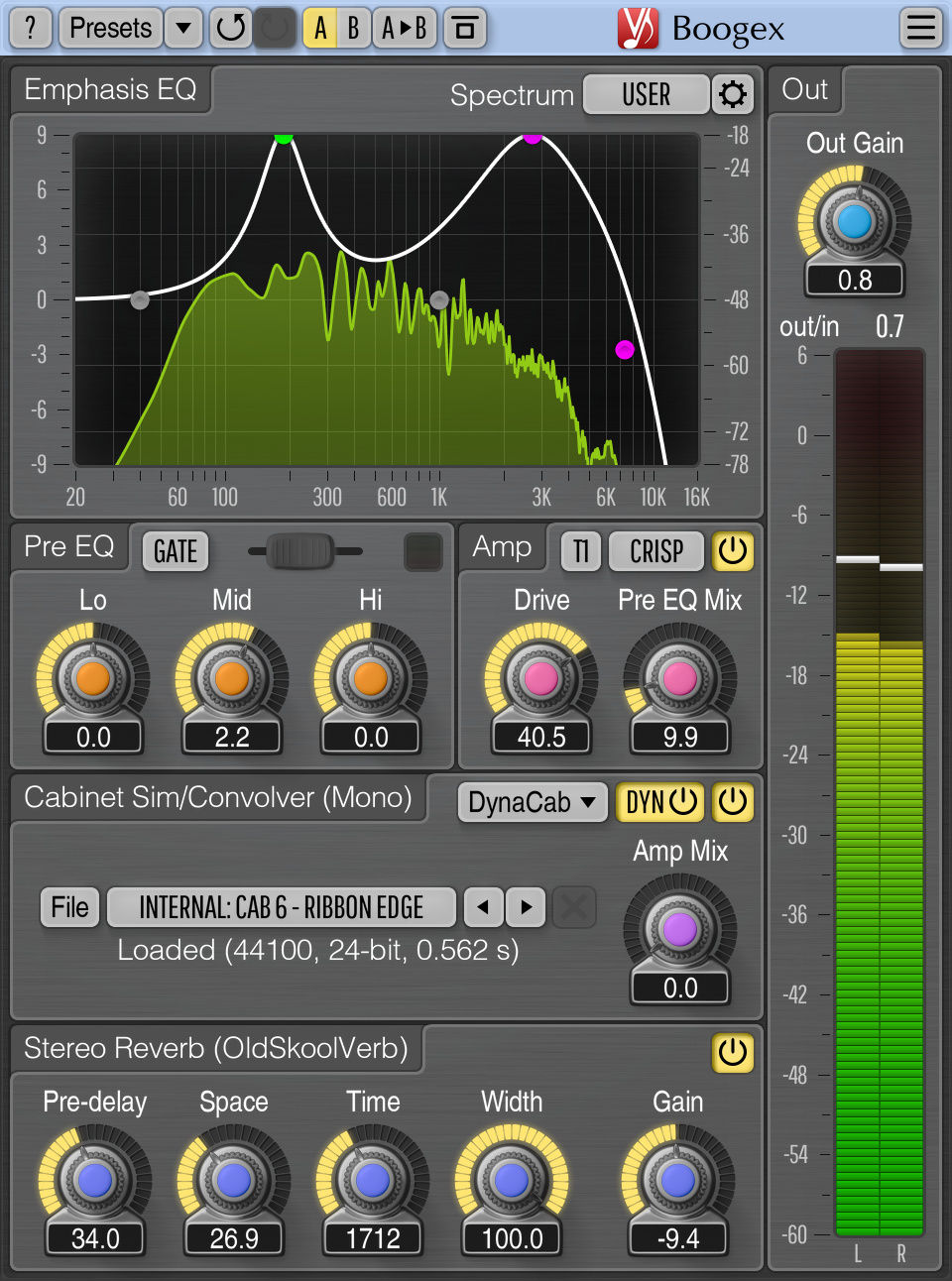Click the Pre EQ Mix value 9.9
Image resolution: width=952 pixels, height=1281 pixels.
click(680, 737)
